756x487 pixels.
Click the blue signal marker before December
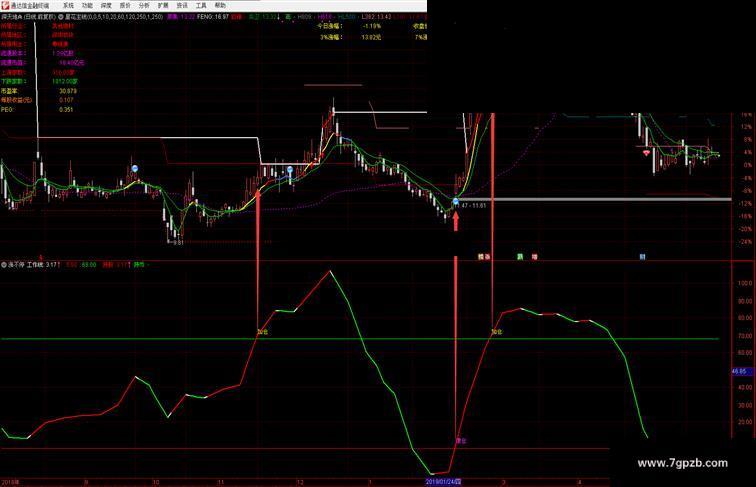click(290, 170)
